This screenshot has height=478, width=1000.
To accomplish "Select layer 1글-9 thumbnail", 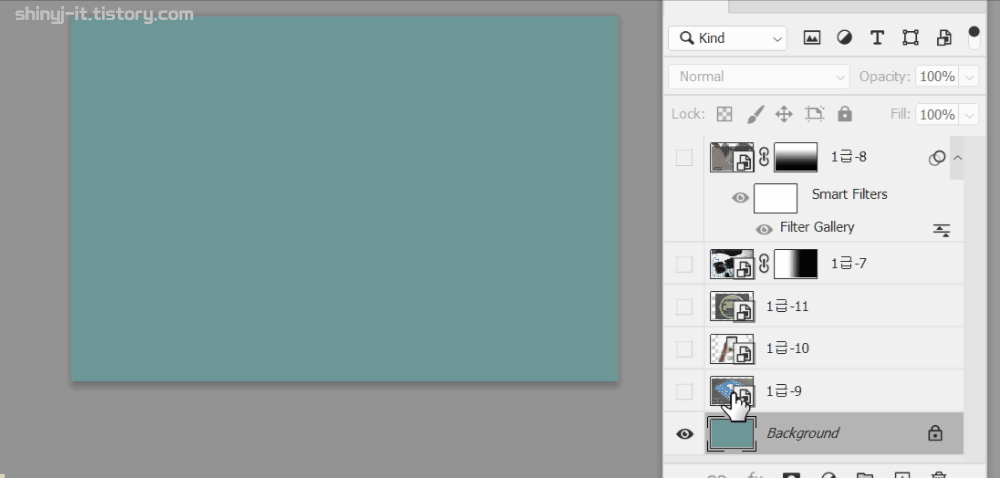I will tap(732, 391).
